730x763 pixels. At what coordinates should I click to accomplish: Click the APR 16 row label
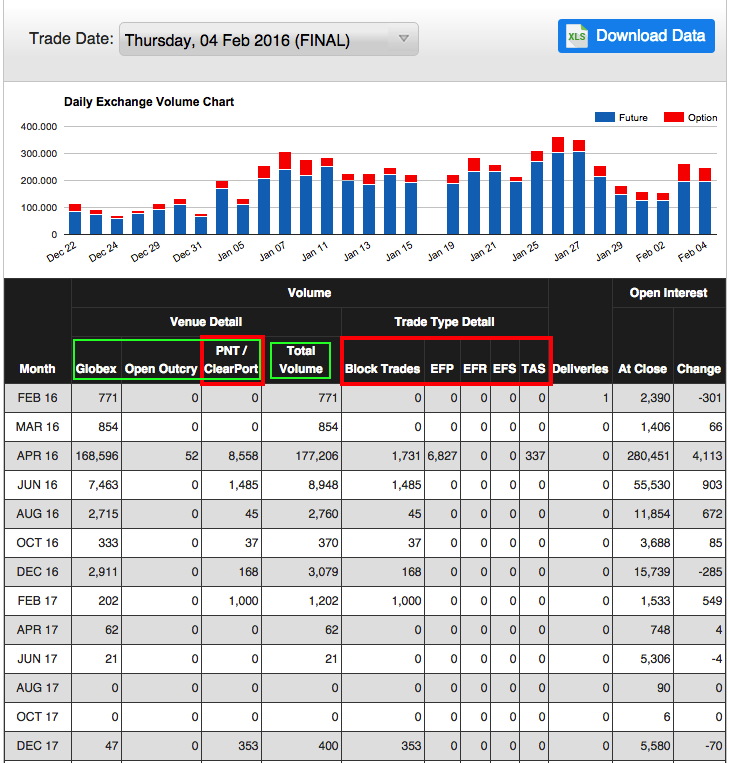37,456
